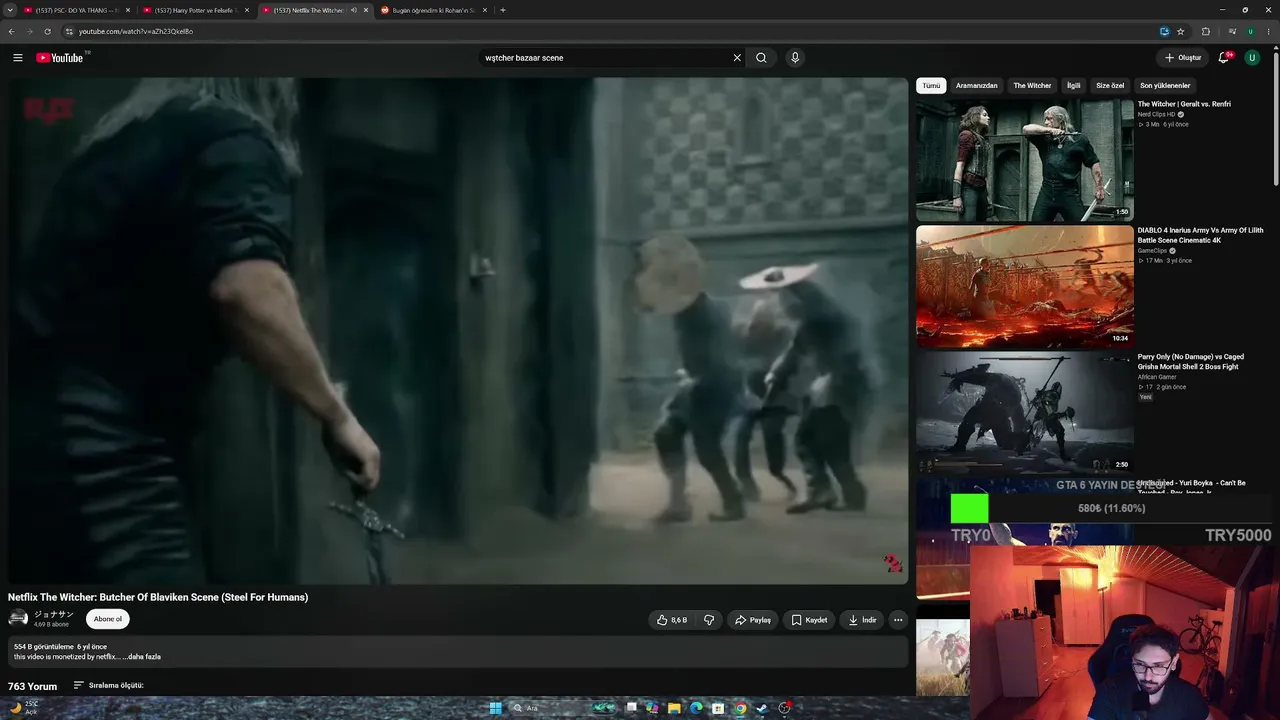The width and height of the screenshot is (1280, 720).
Task: Switch to the Bugün öğrendim ki tab
Action: pos(434,10)
